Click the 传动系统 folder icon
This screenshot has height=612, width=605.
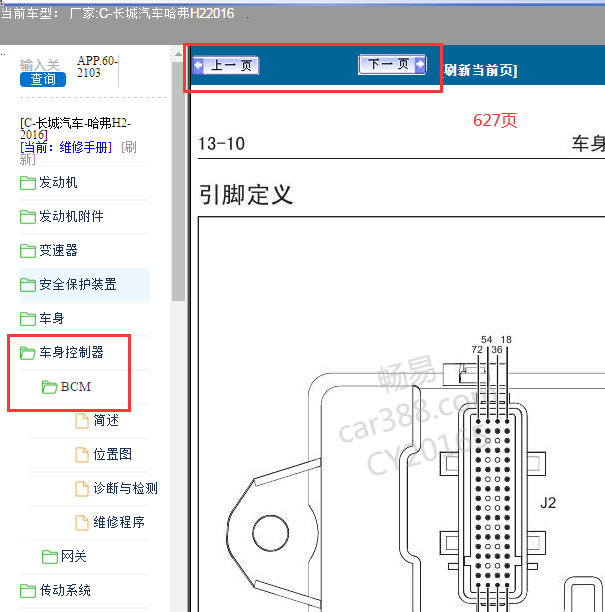pyautogui.click(x=28, y=591)
